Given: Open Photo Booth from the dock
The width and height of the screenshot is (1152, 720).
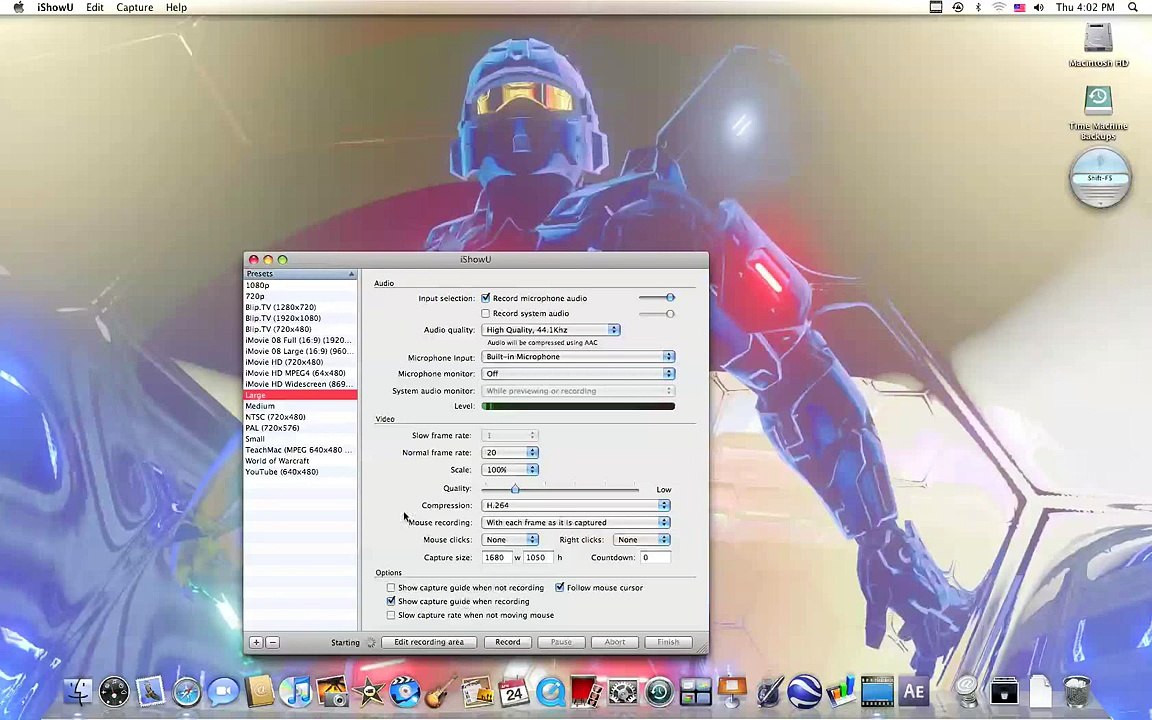Looking at the screenshot, I should point(586,691).
